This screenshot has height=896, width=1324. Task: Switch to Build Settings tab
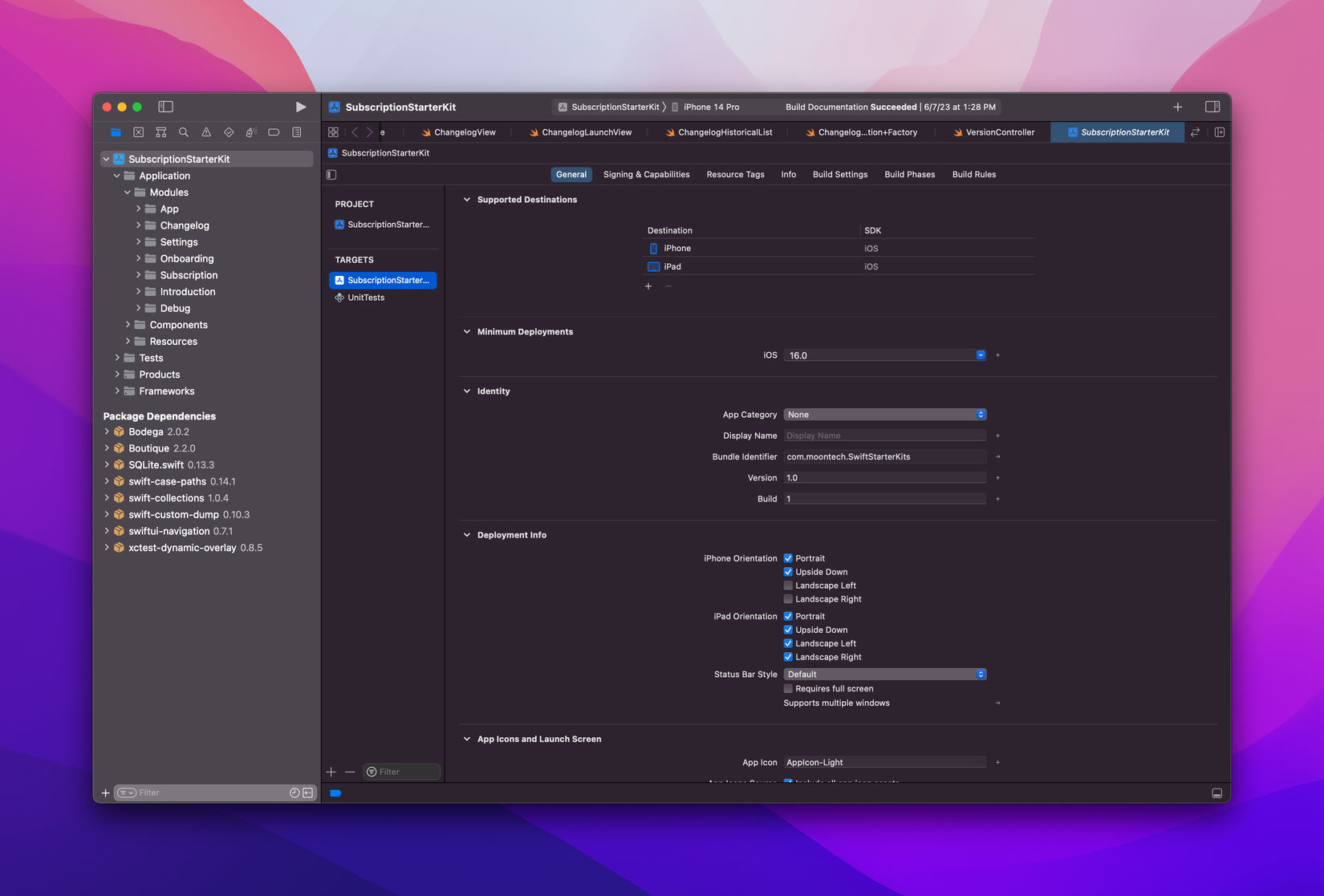(x=840, y=174)
